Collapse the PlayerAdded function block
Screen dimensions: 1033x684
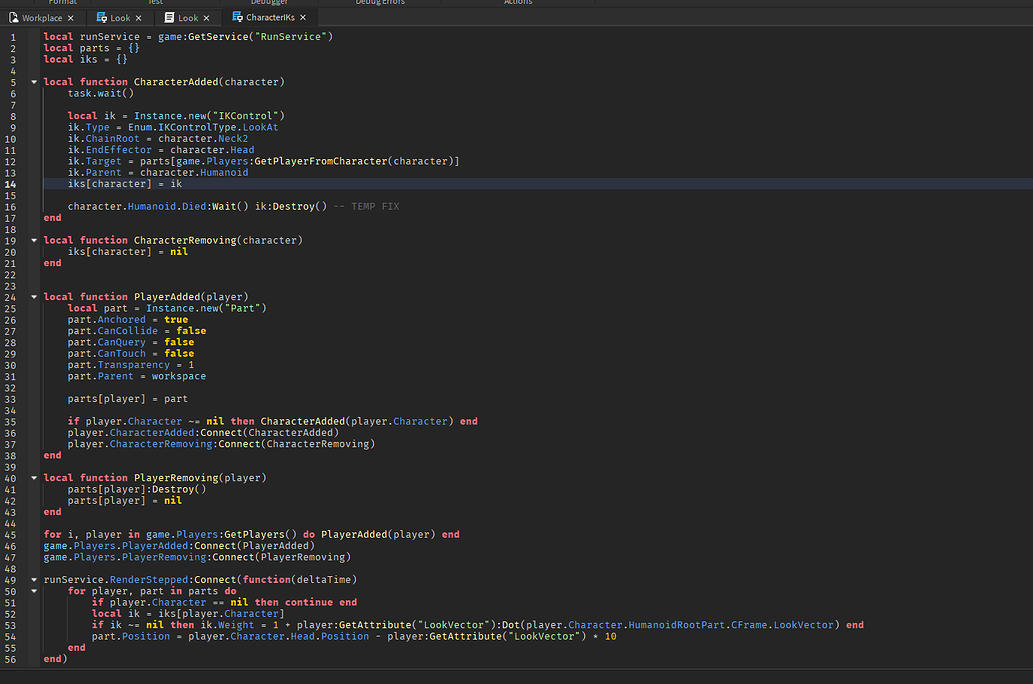pos(33,296)
